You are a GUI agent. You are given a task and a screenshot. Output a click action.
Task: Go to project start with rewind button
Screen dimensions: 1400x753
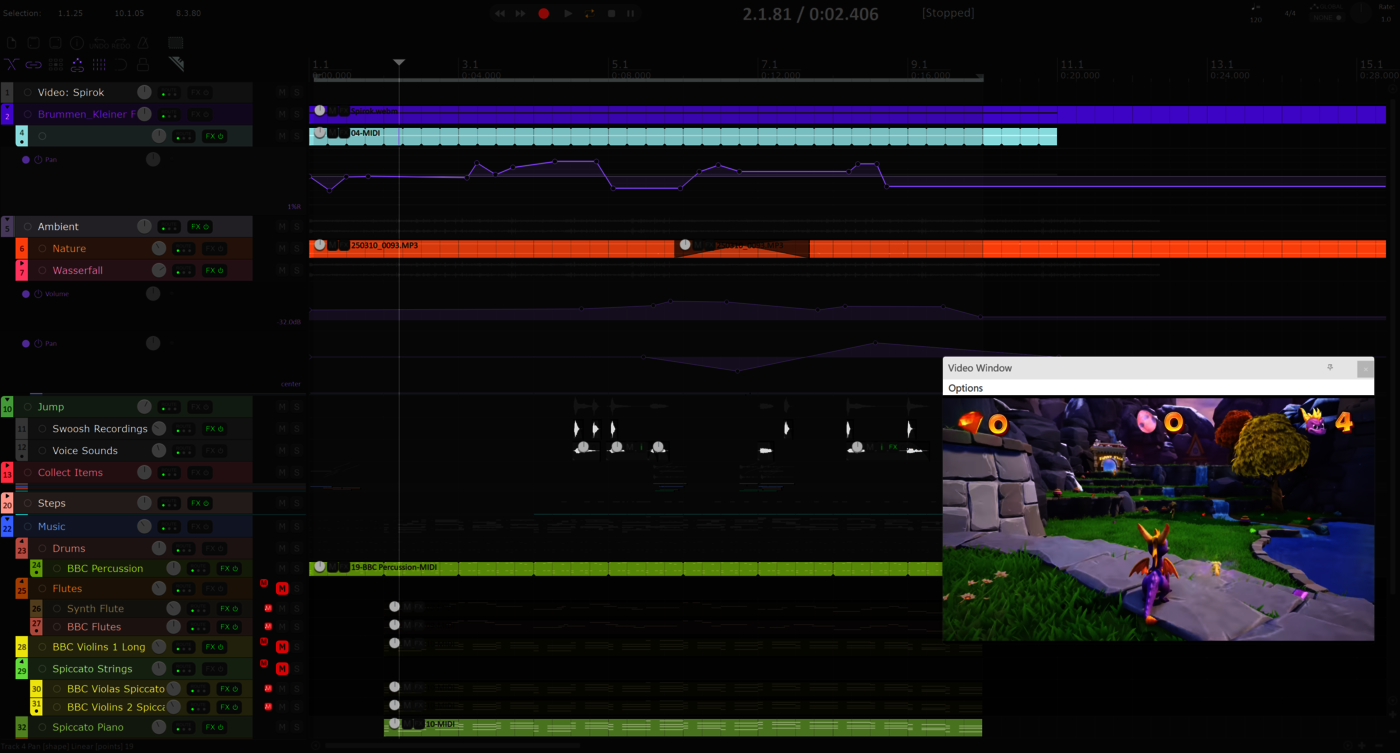pyautogui.click(x=499, y=13)
